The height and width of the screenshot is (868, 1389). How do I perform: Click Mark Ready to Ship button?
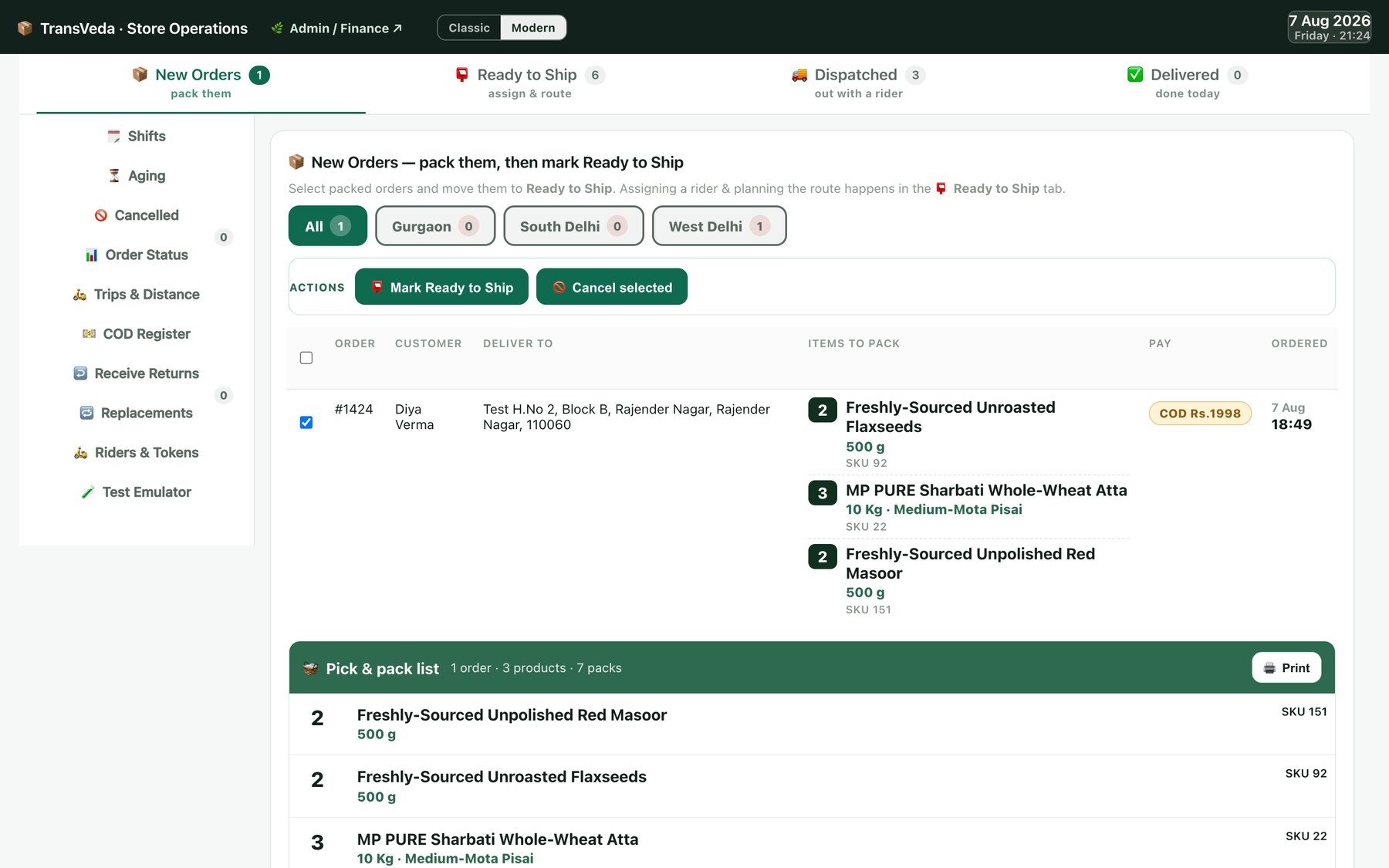coord(441,287)
